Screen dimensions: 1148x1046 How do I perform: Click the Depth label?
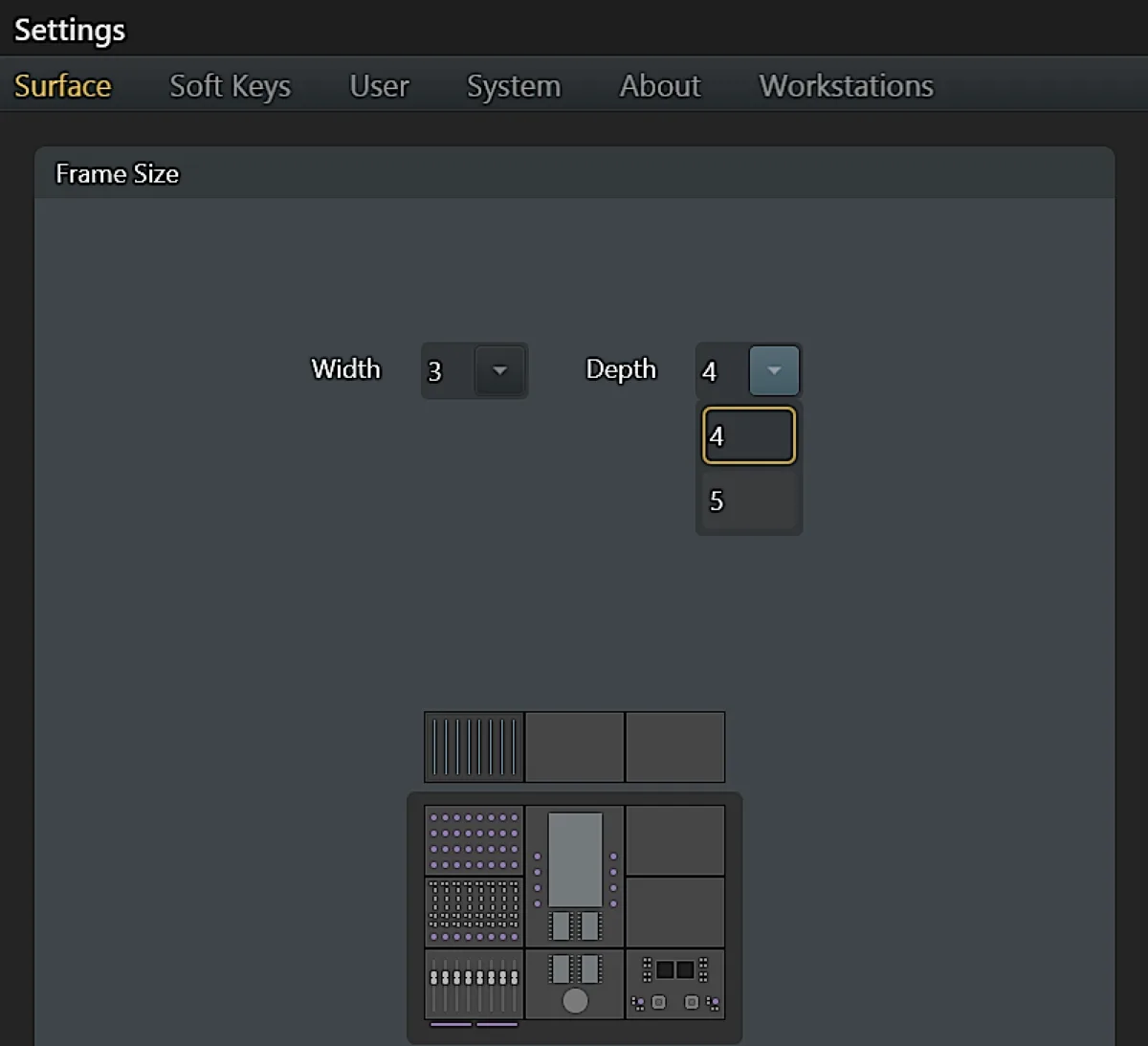tap(621, 369)
